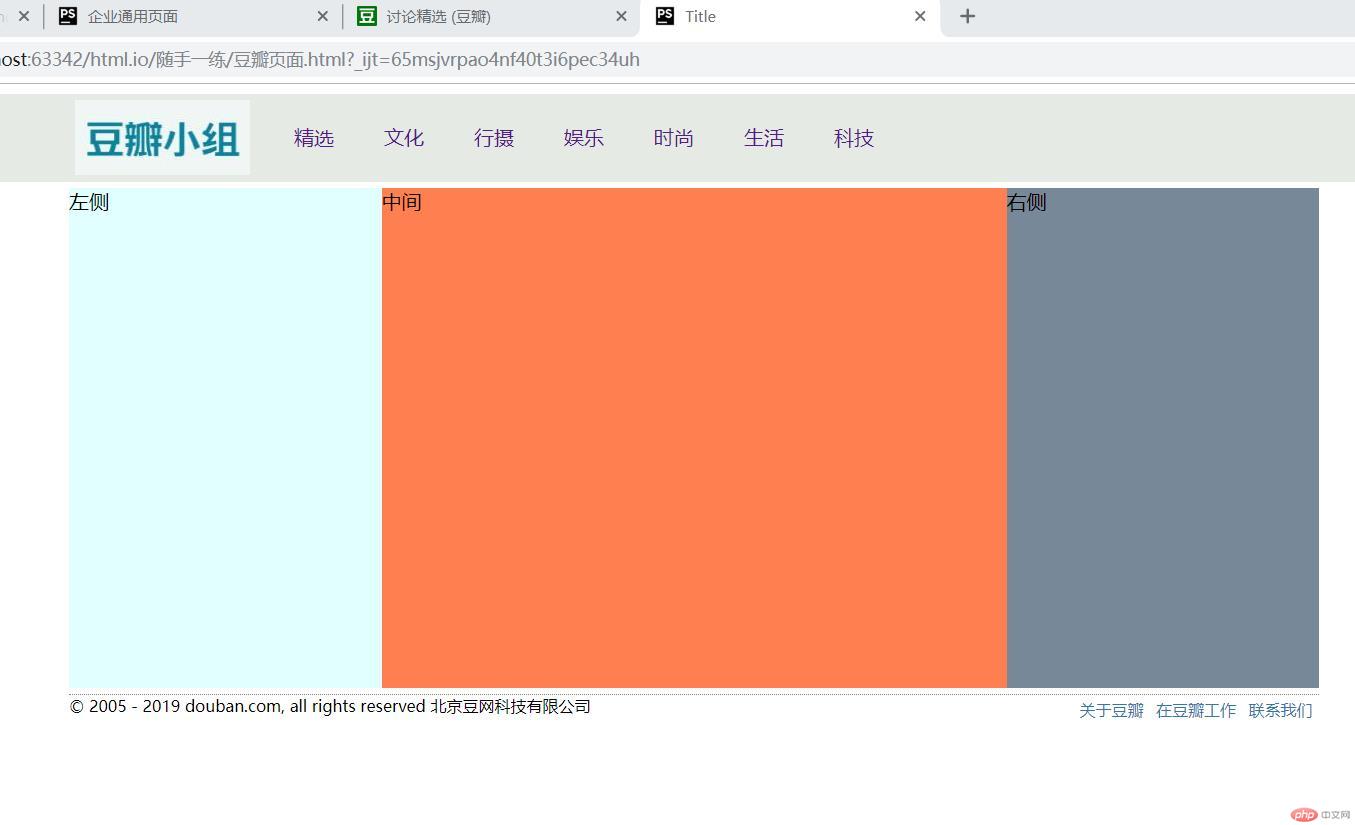Click the green 豆 favicon on the Douban tab
The image size is (1355, 825).
point(367,16)
